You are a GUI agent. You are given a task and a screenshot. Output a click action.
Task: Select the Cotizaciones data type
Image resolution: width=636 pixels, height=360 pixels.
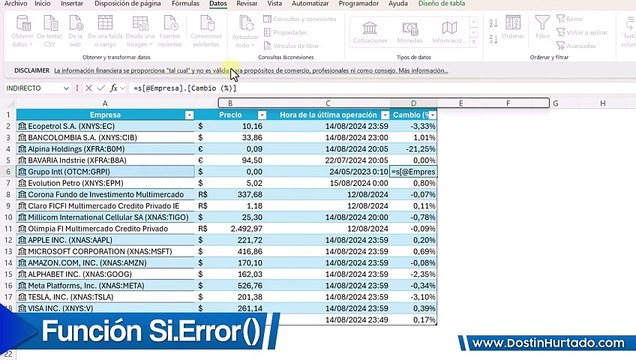370,32
